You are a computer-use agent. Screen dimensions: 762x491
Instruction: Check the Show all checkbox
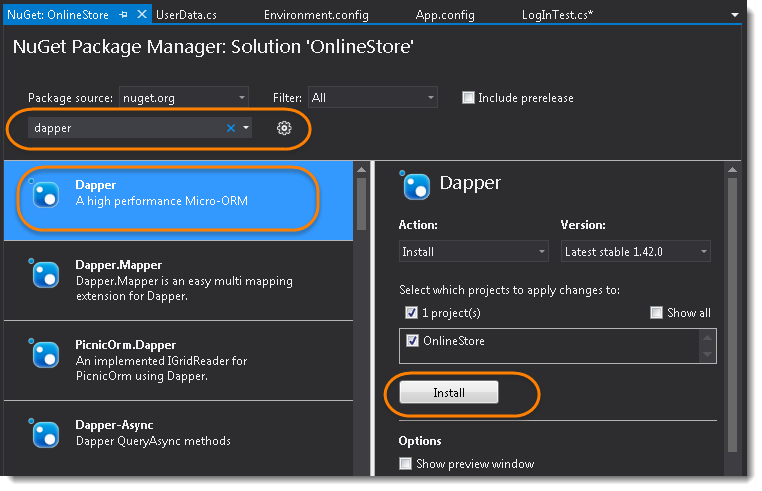pyautogui.click(x=656, y=313)
